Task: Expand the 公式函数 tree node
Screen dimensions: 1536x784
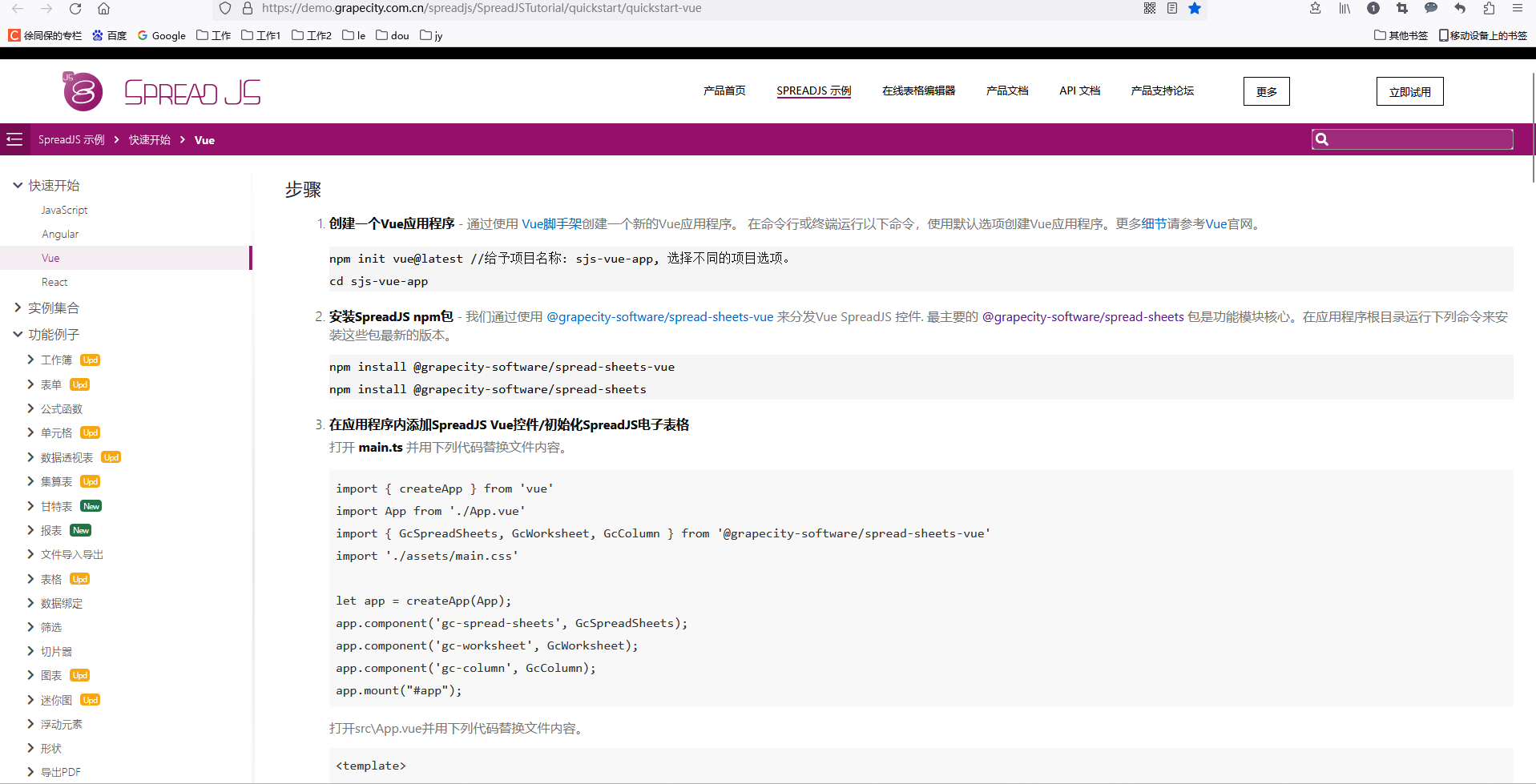Action: 30,408
